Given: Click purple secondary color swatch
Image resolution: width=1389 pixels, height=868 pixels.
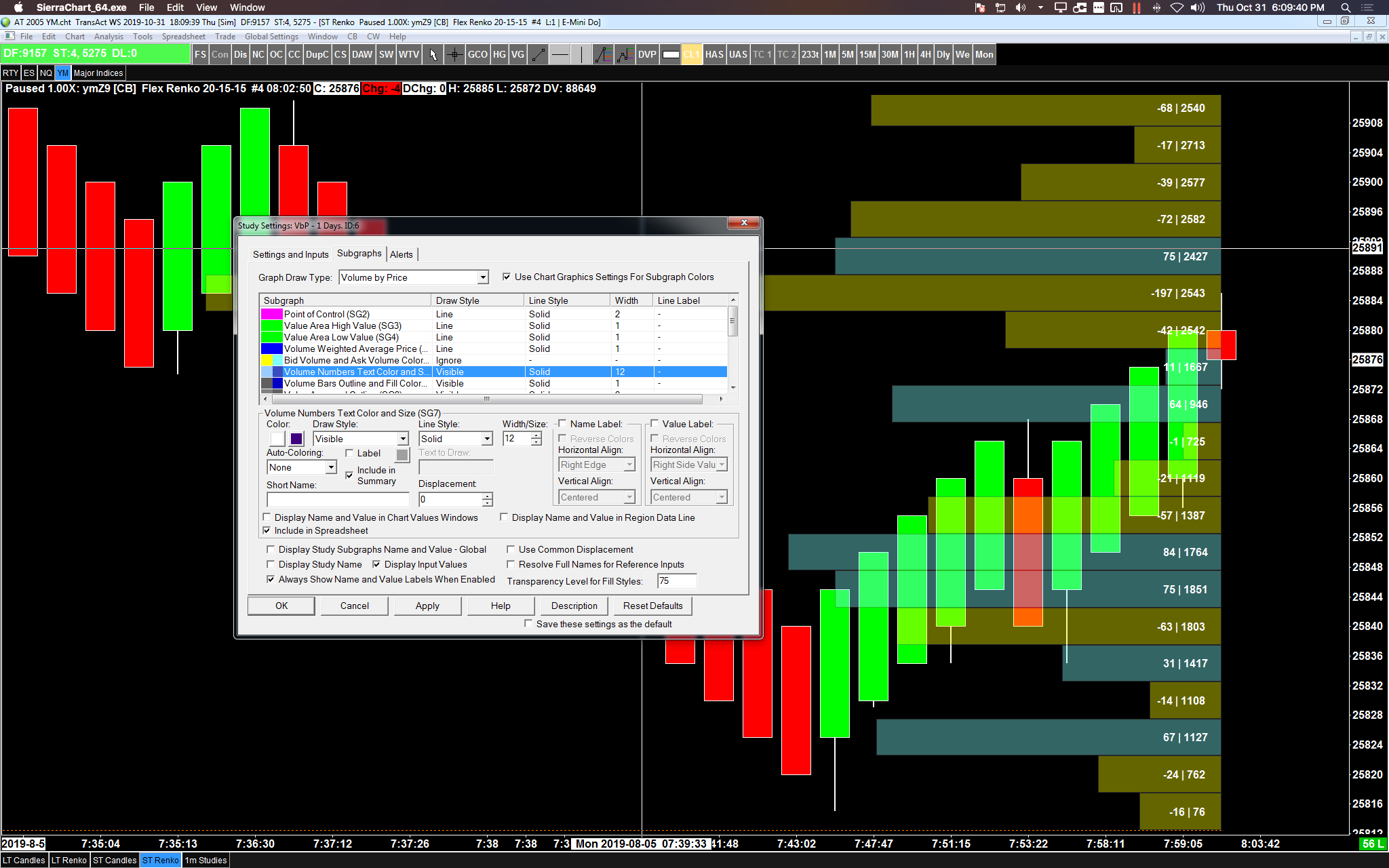Looking at the screenshot, I should 296,439.
